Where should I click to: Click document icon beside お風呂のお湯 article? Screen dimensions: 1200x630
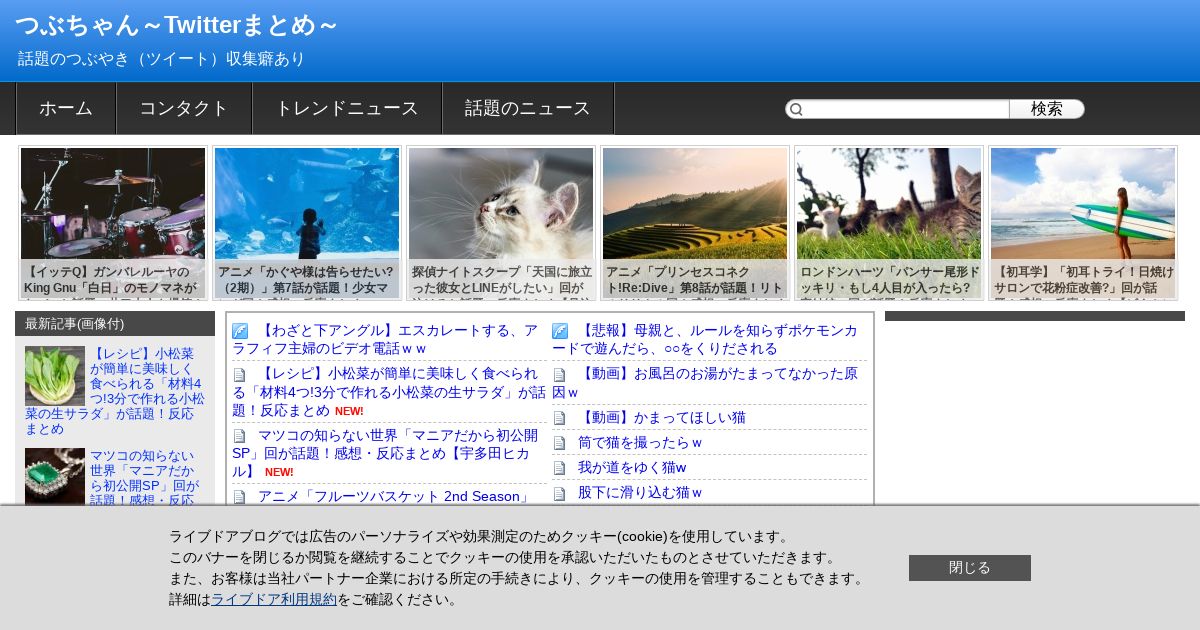pos(560,374)
